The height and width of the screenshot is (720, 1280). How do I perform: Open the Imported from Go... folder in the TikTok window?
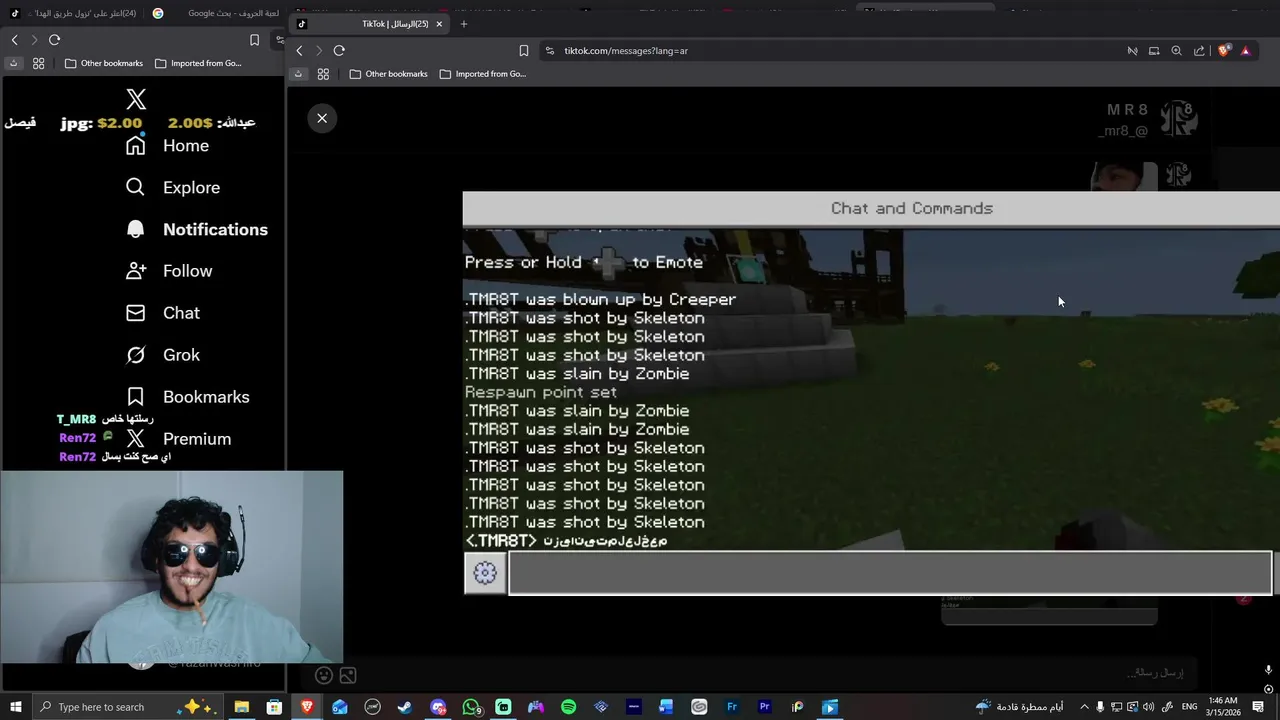coord(482,74)
